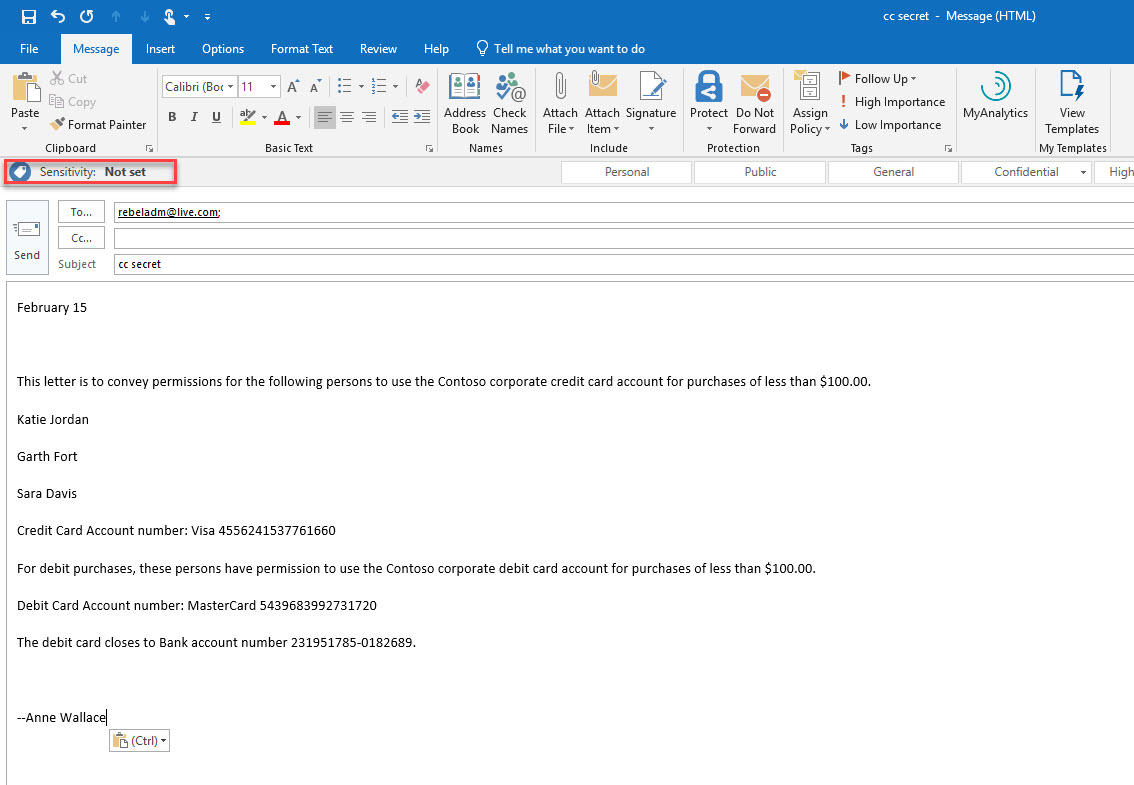Screen dimensions: 1134x785
Task: Shrink the font size
Action: [315, 87]
